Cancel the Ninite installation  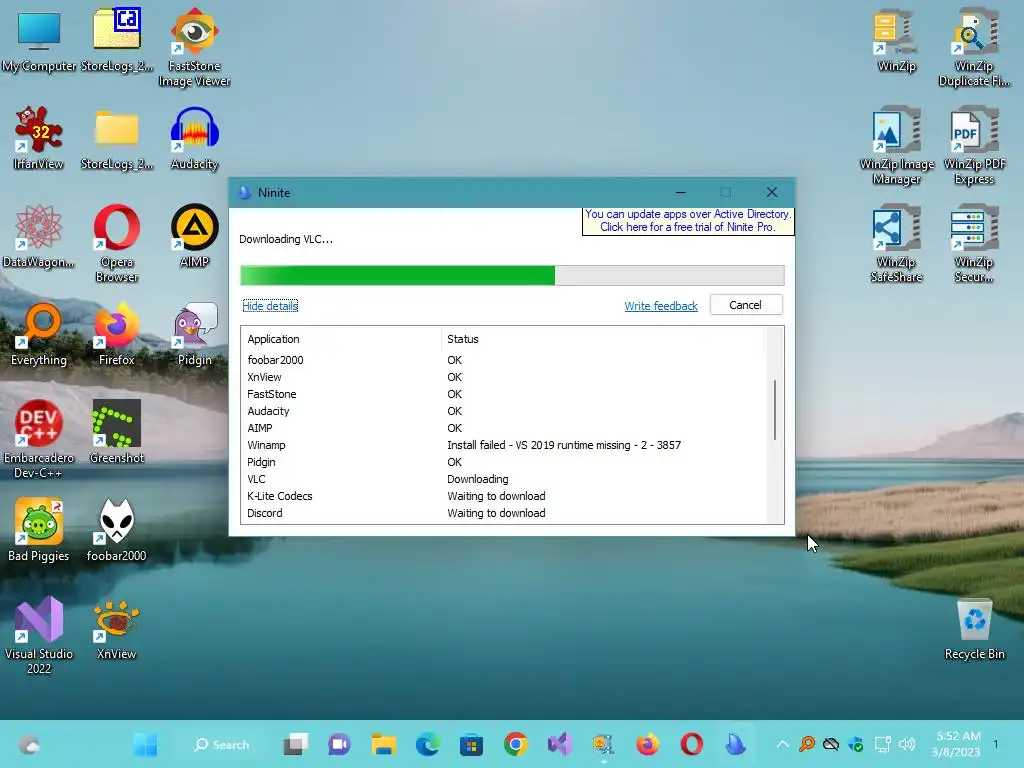click(x=745, y=305)
